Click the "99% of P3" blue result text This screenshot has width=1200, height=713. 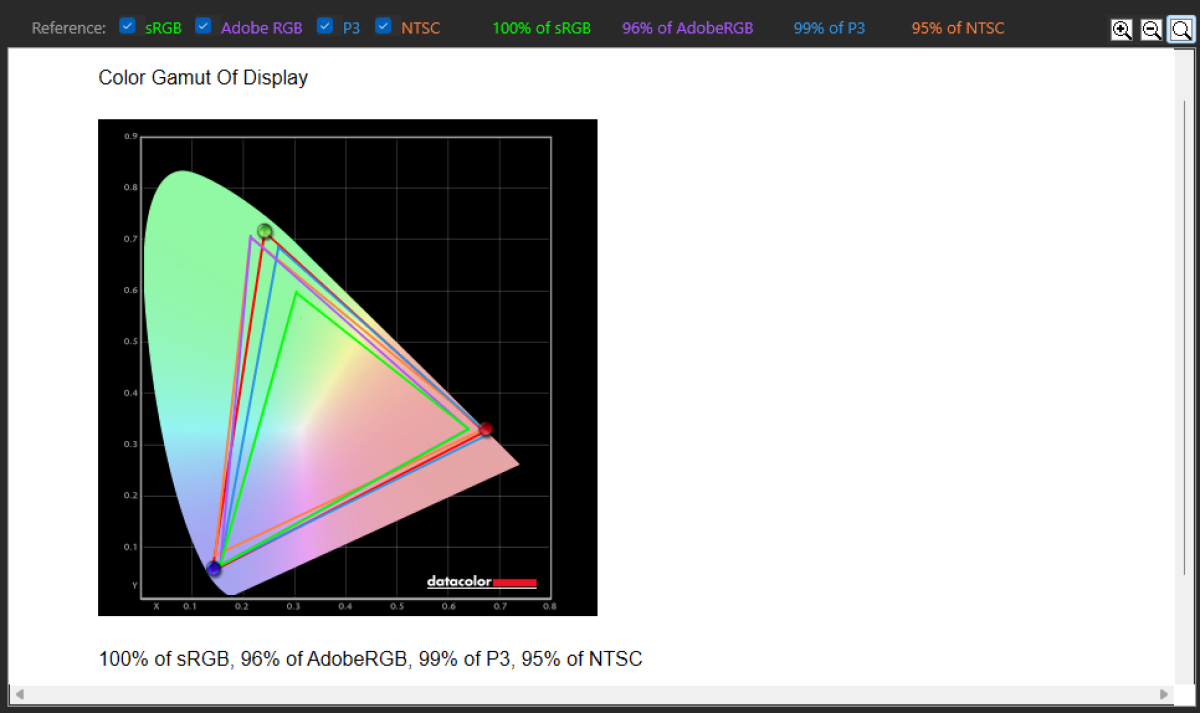[x=829, y=28]
